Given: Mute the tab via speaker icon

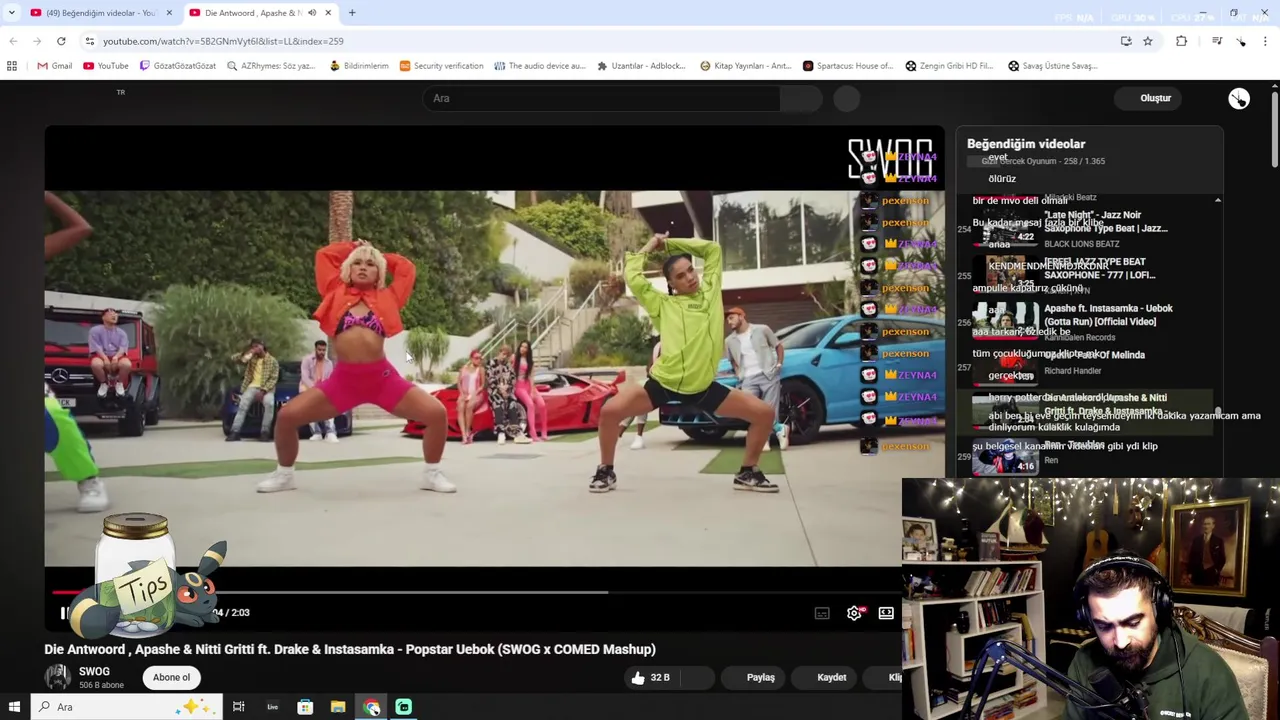Looking at the screenshot, I should (312, 13).
